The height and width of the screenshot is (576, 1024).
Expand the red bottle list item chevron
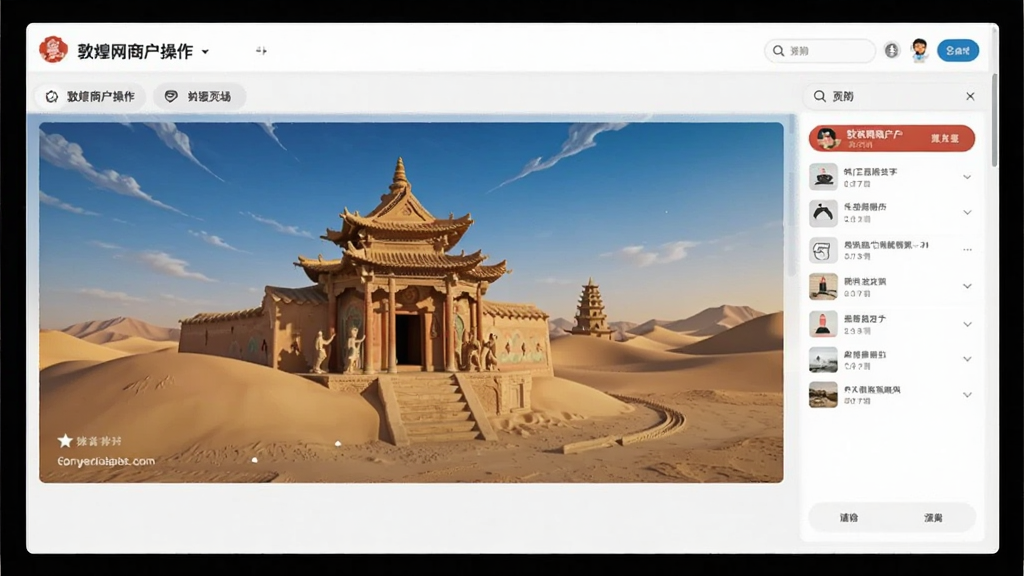pyautogui.click(x=967, y=324)
